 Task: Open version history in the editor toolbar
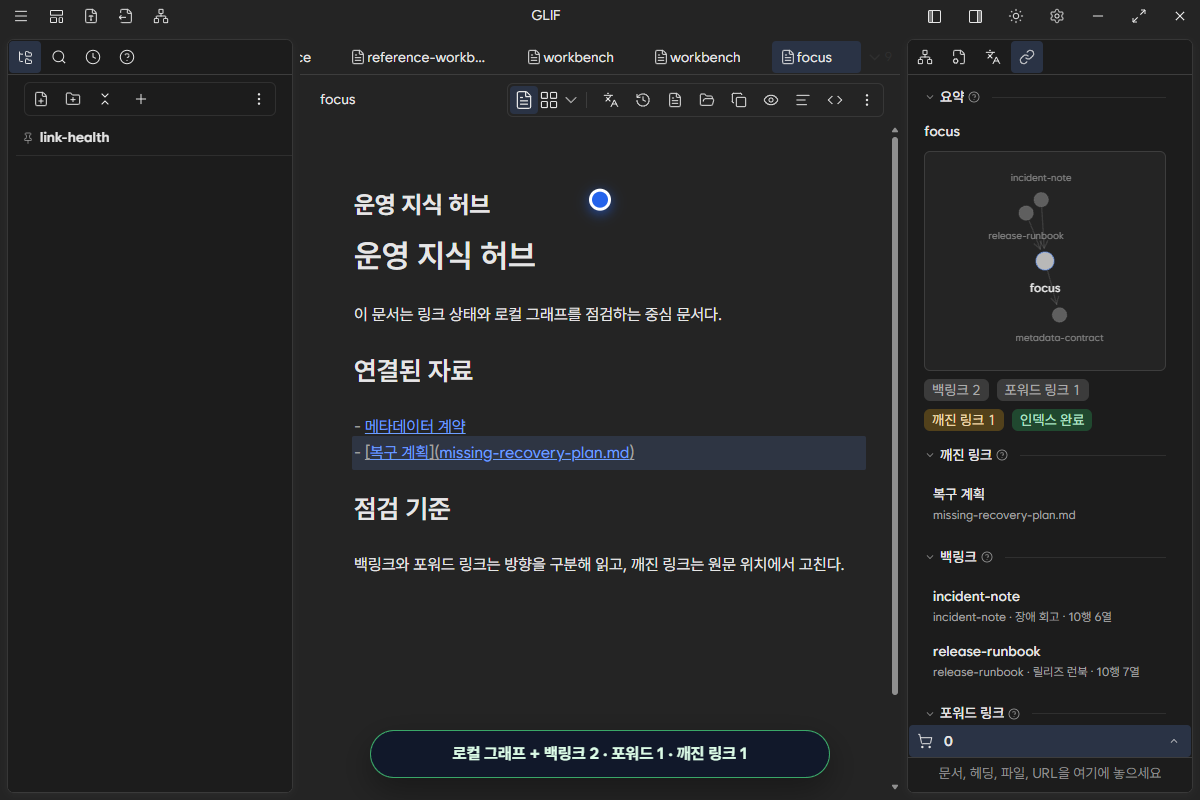(643, 100)
